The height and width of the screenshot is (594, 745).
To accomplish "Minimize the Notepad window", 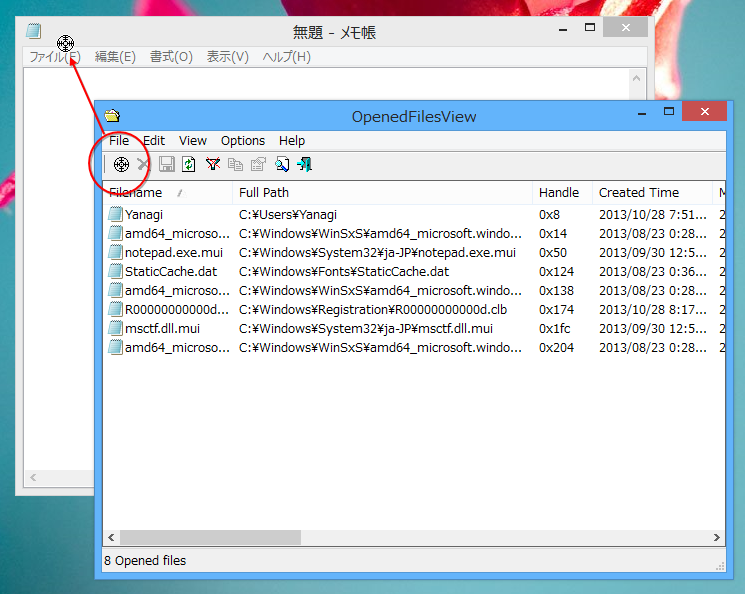I will [563, 29].
